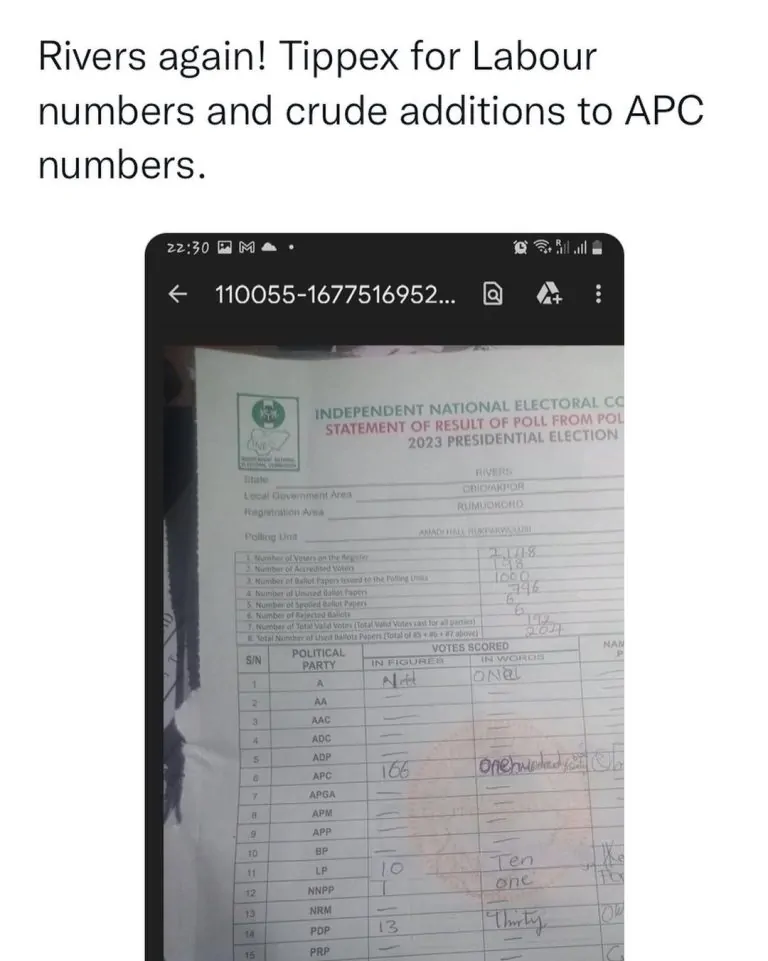The height and width of the screenshot is (961, 768).
Task: Open the find-in-document search icon
Action: tap(492, 294)
